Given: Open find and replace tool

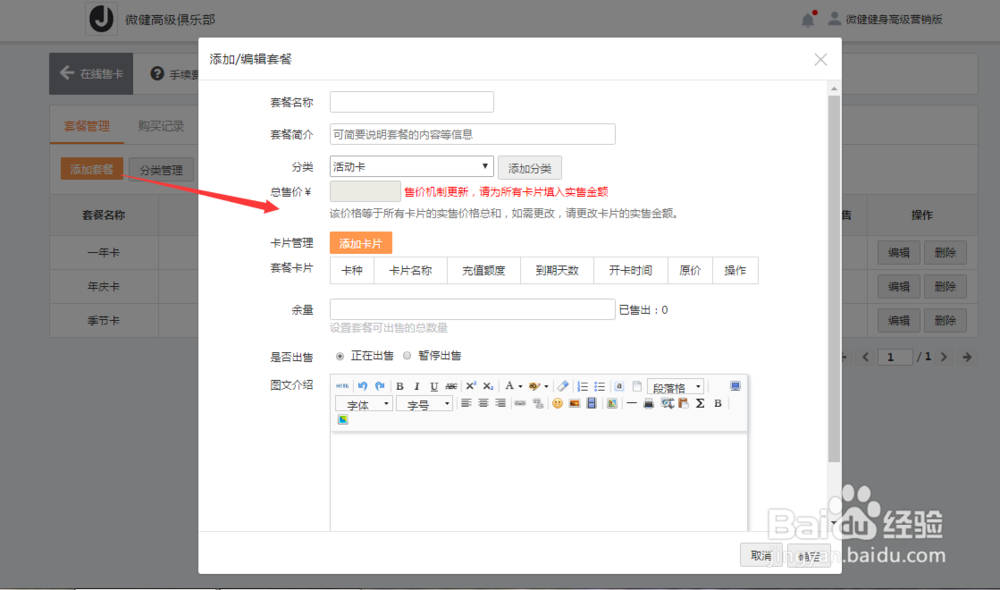Looking at the screenshot, I should pos(667,403).
